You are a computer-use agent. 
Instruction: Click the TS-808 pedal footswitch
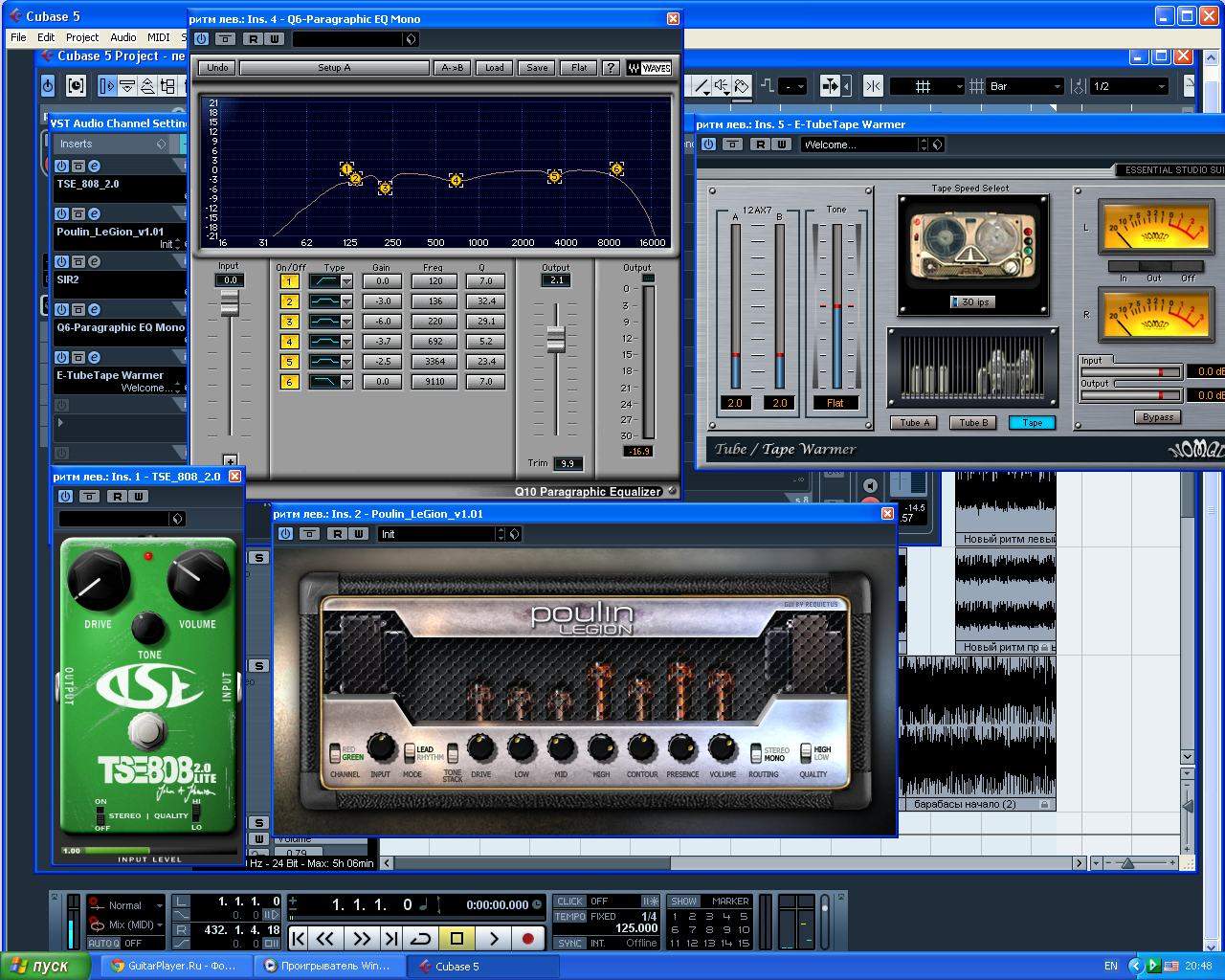[x=146, y=731]
